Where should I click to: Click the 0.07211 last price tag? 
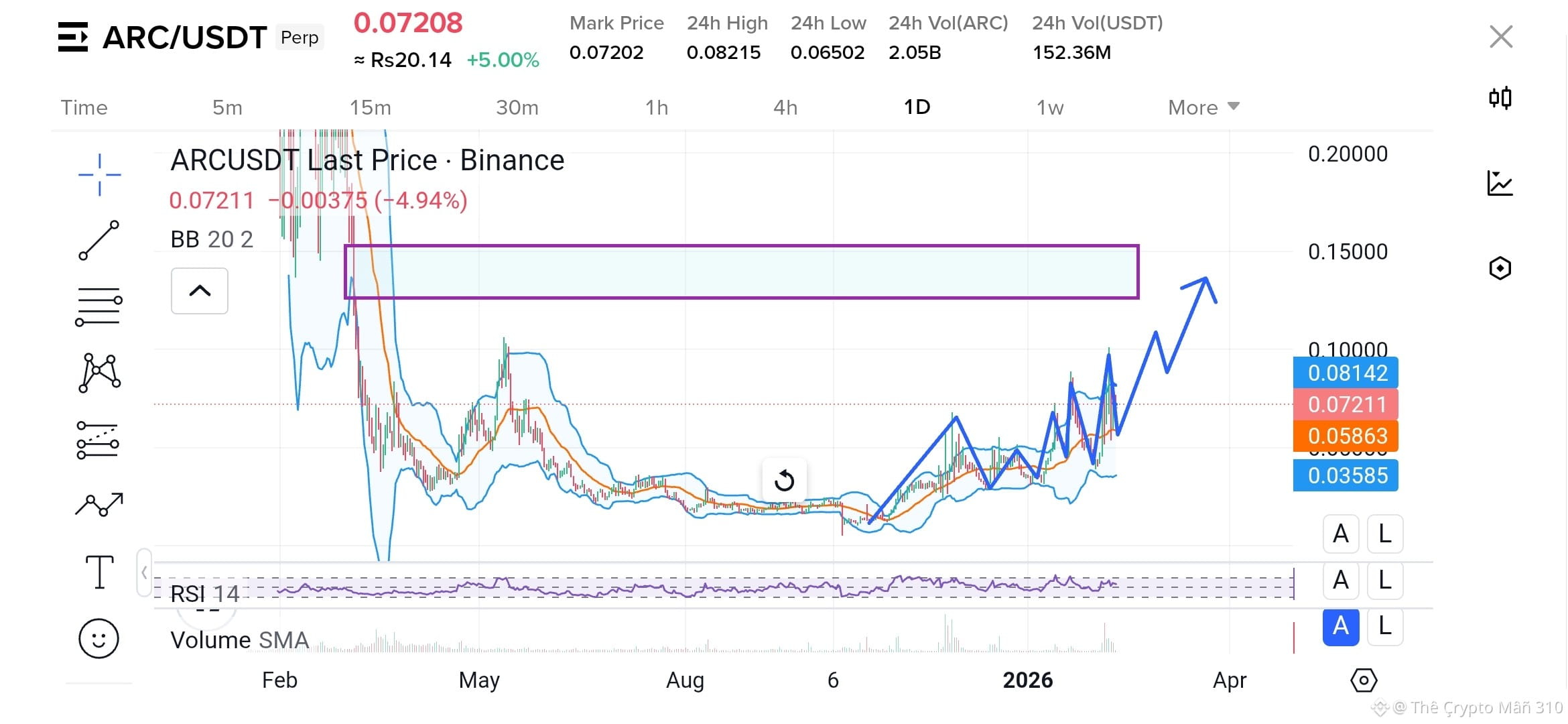(x=1346, y=404)
